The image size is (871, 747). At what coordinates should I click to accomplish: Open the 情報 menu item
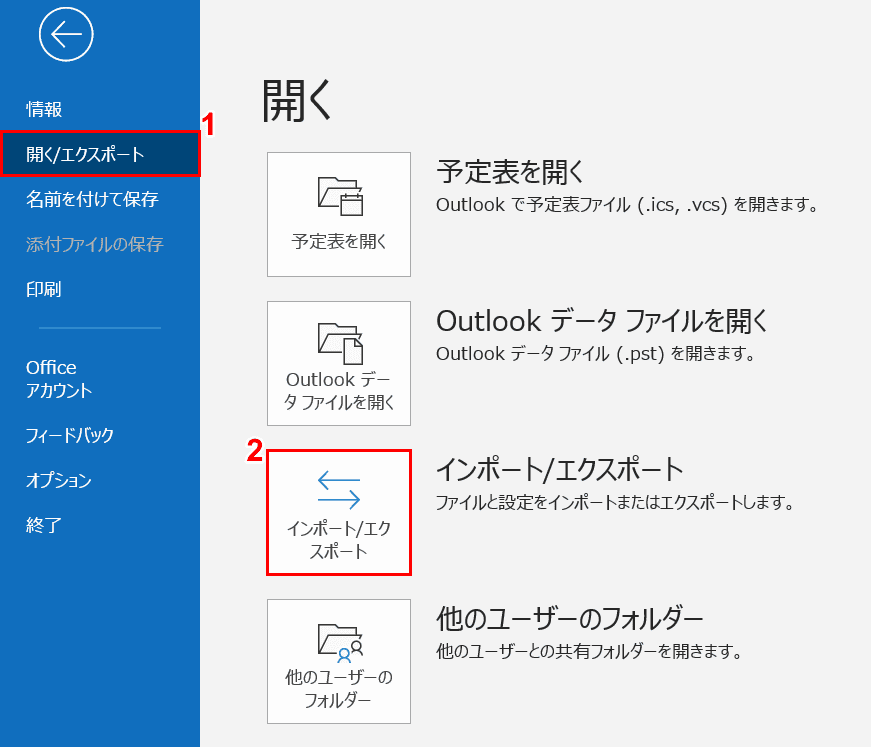44,109
